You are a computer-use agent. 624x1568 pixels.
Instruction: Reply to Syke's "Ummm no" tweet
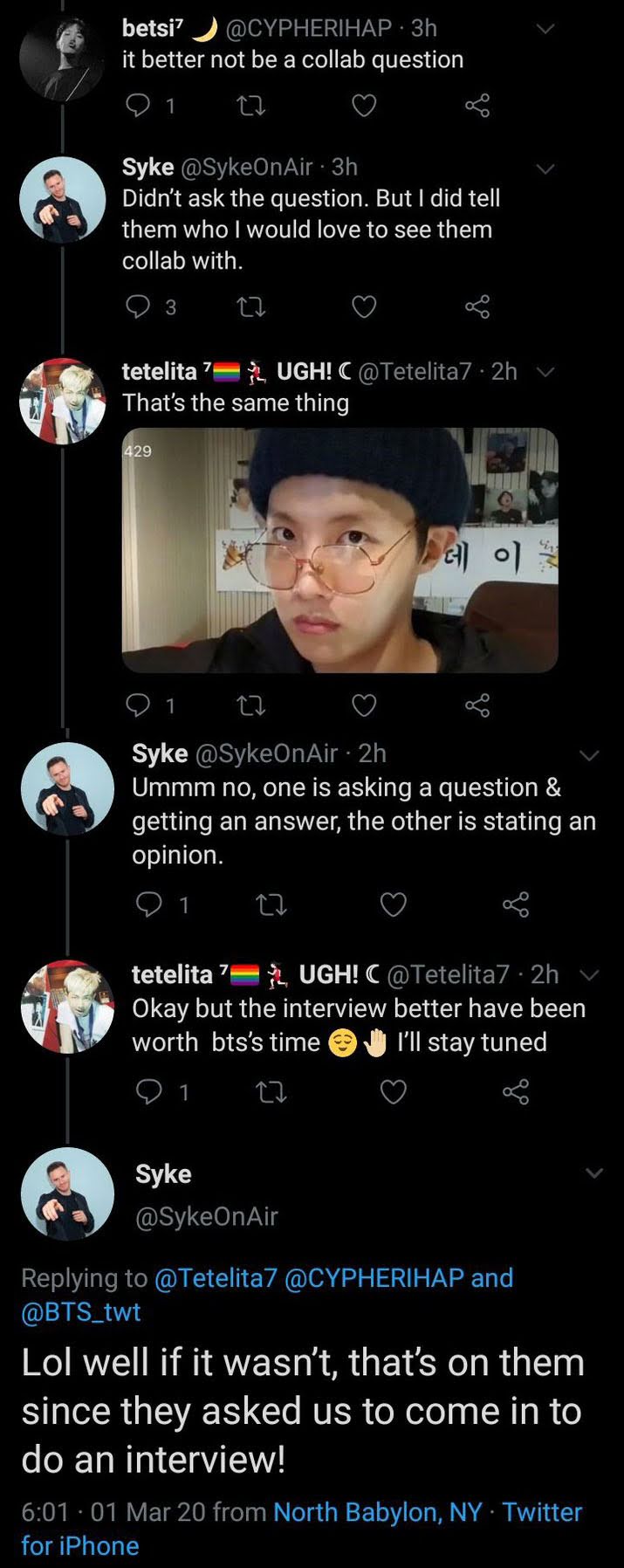click(x=149, y=904)
